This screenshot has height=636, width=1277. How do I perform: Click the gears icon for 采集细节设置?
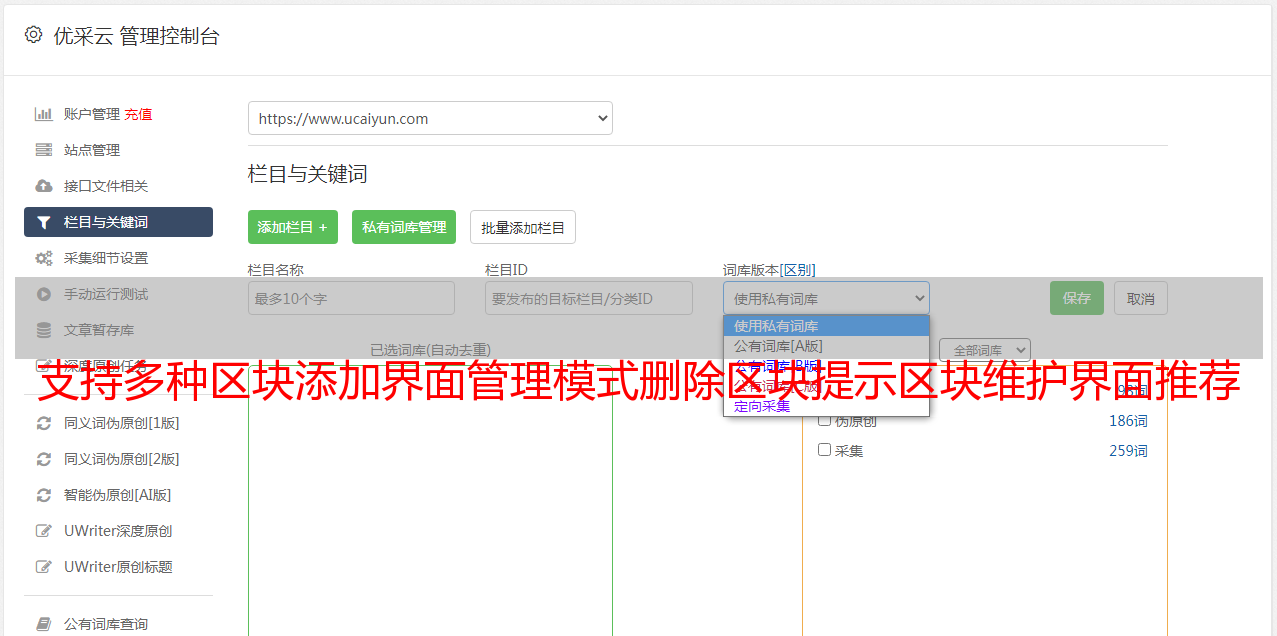point(44,258)
